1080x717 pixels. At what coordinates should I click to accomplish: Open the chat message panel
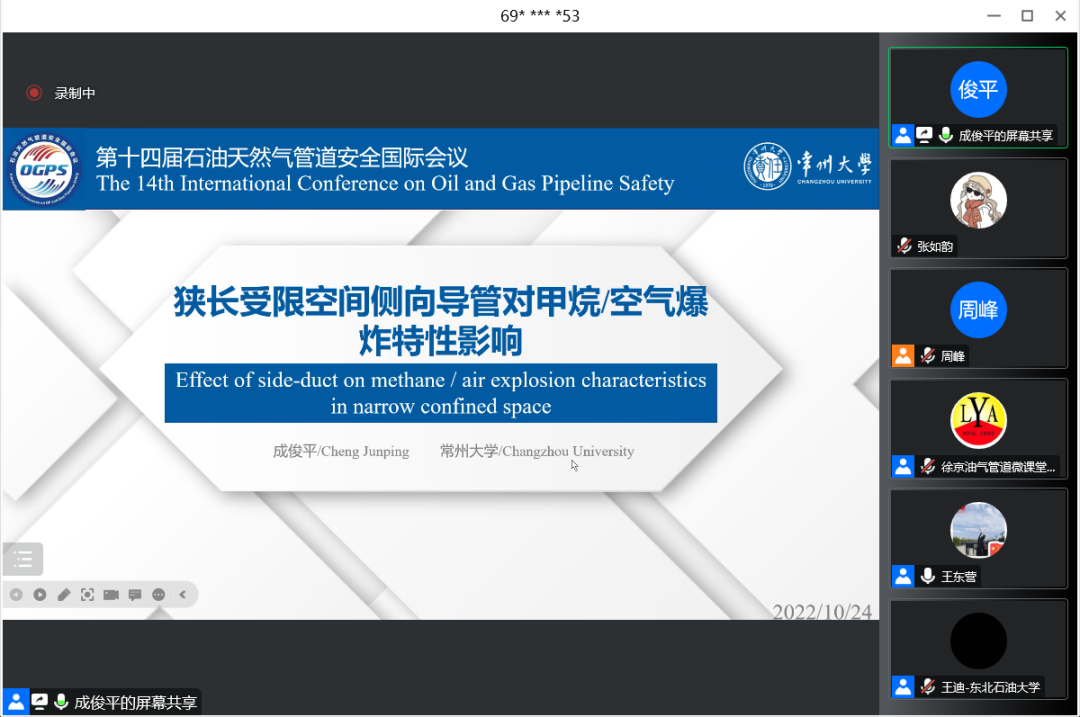(134, 594)
